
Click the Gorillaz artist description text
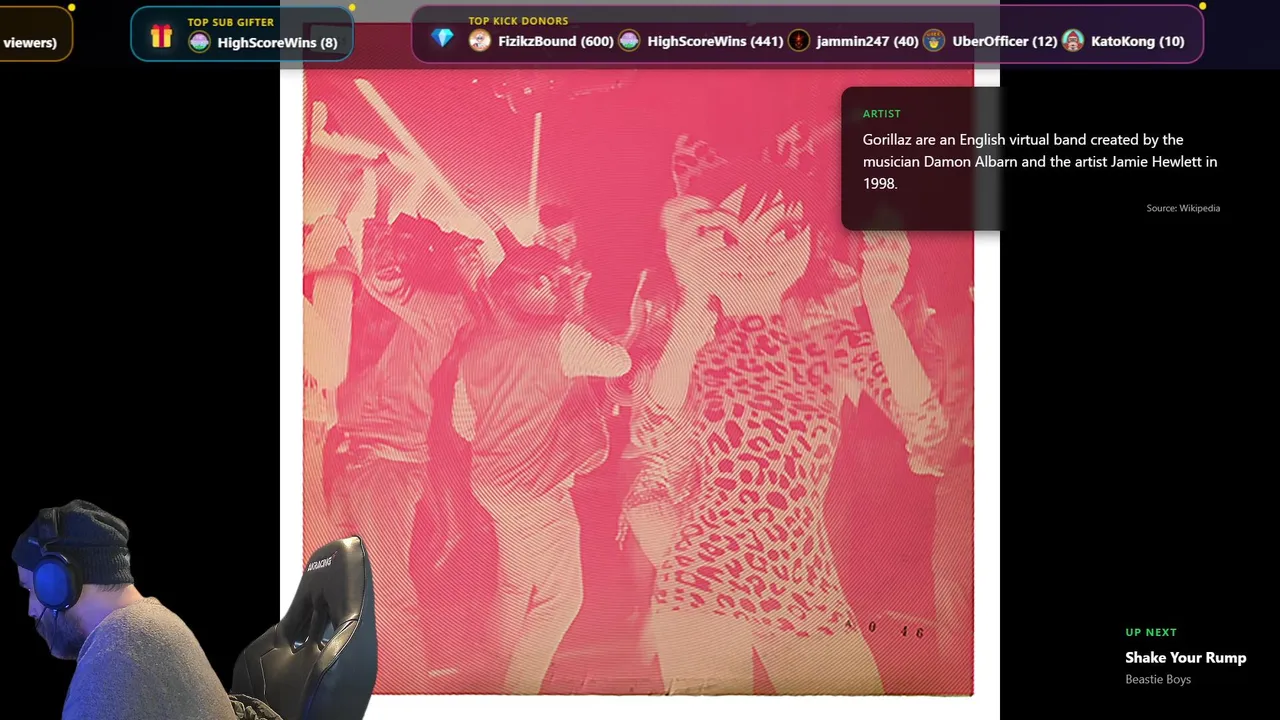tap(1040, 161)
